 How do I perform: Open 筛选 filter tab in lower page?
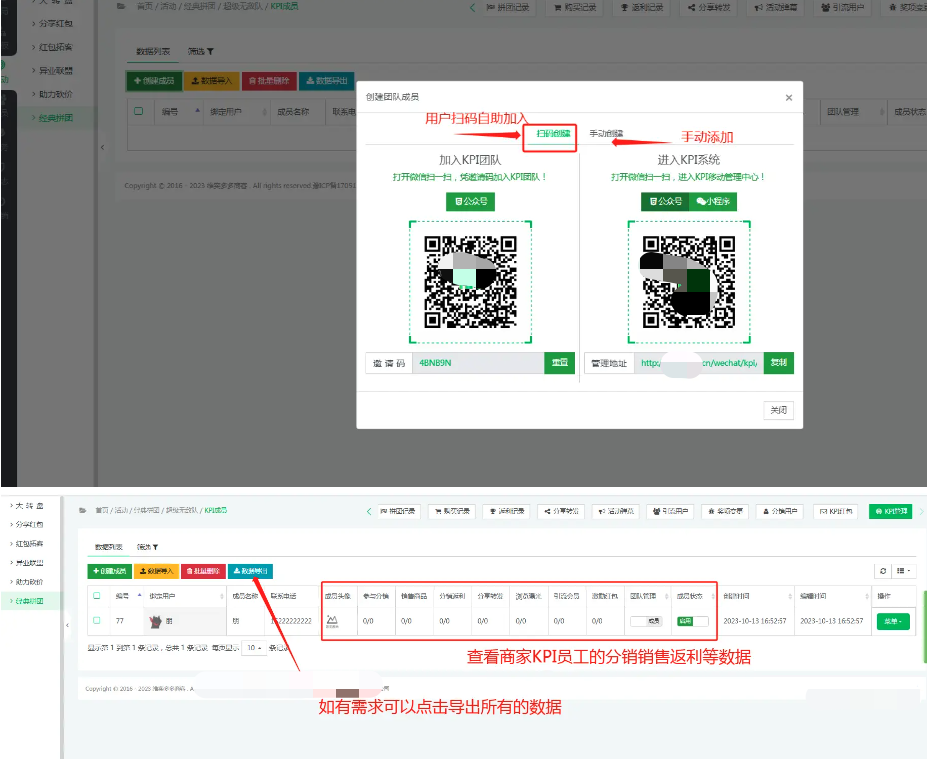(147, 547)
